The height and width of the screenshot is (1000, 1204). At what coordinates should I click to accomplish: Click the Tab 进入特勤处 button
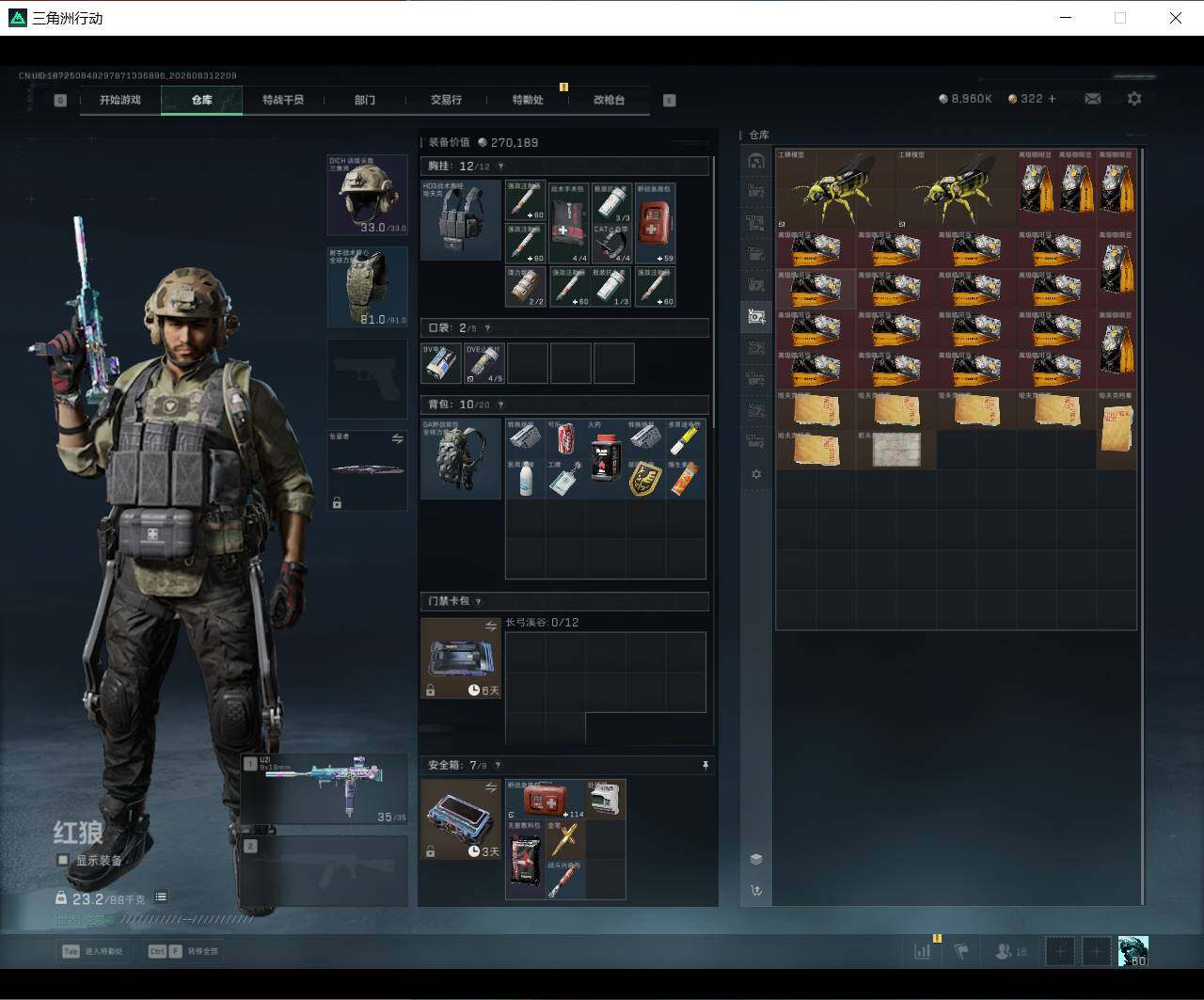(93, 951)
